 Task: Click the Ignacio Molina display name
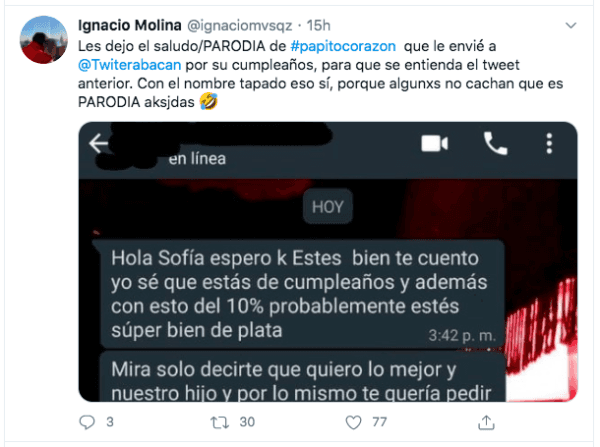tap(129, 26)
